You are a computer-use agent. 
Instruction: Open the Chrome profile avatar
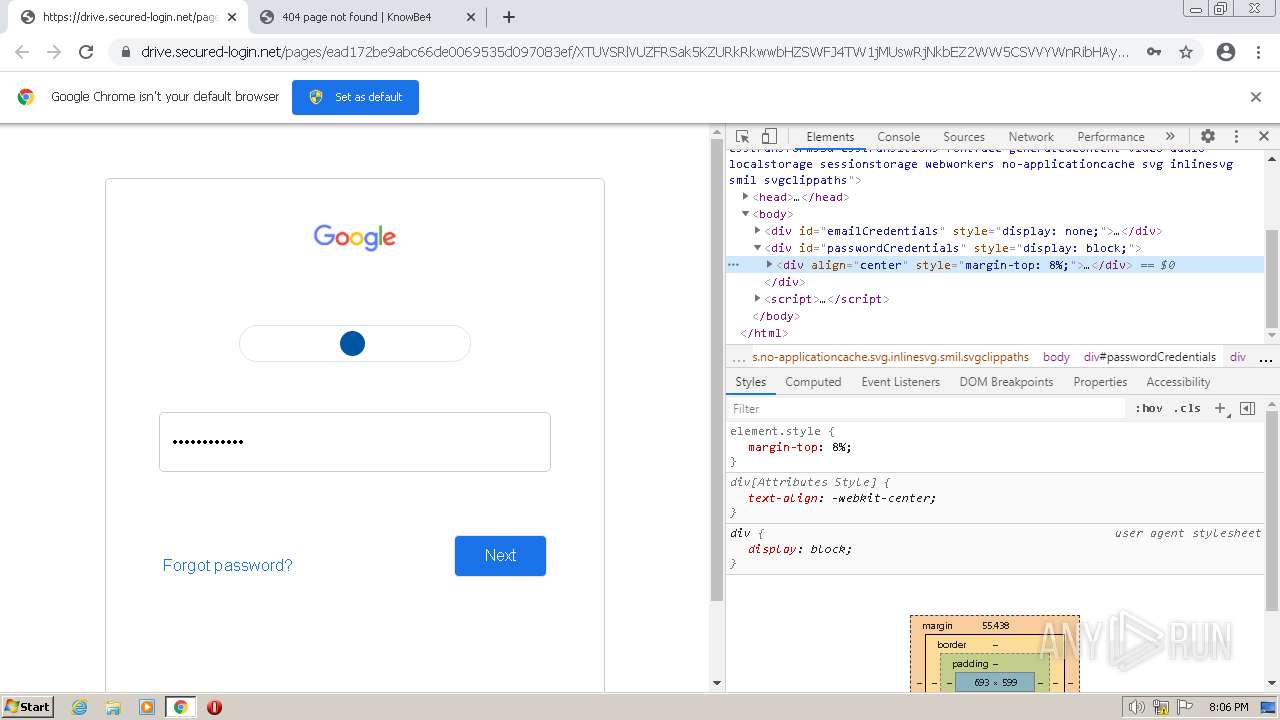[x=1226, y=52]
